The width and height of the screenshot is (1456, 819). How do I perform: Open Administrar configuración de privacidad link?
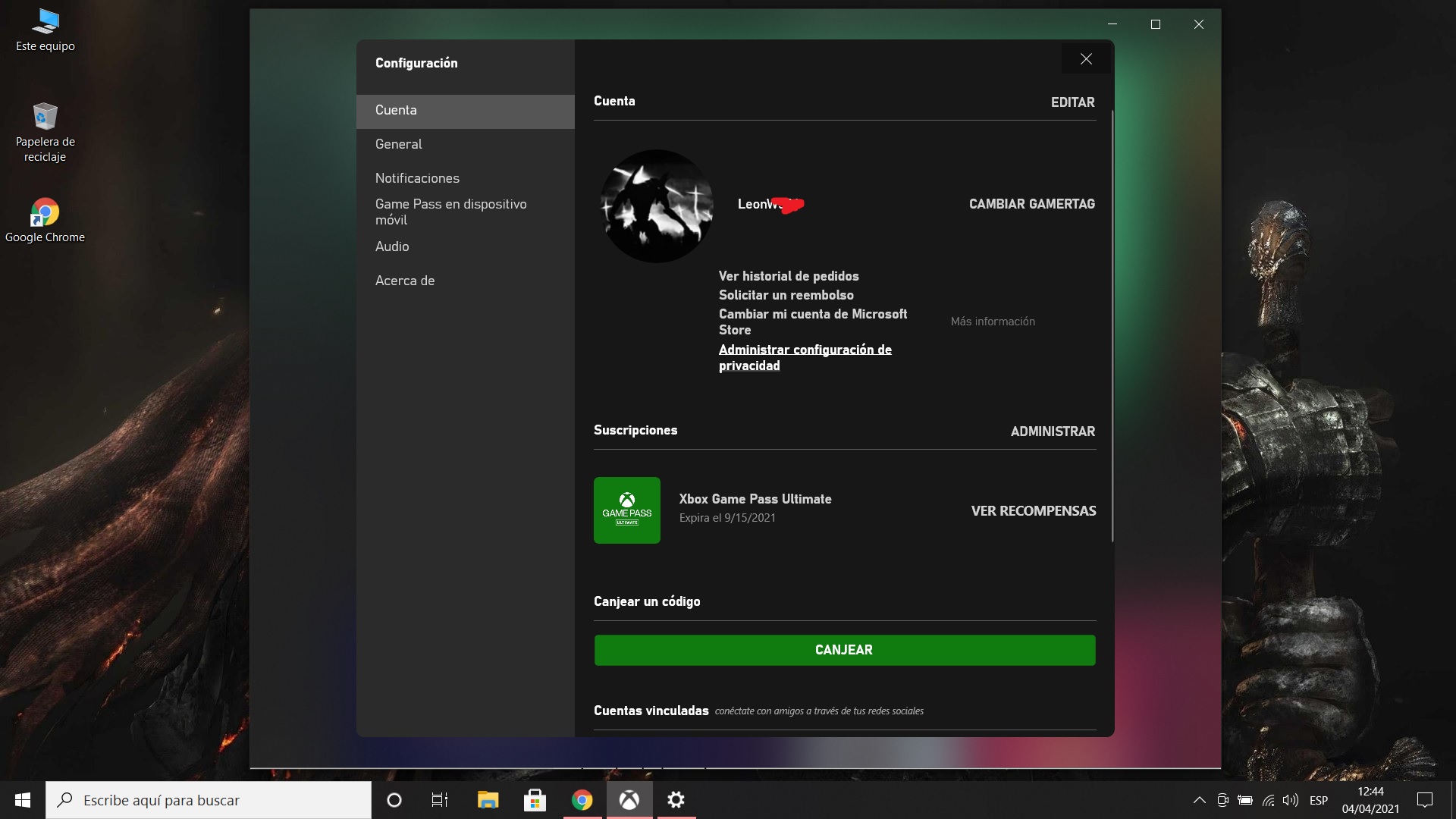pyautogui.click(x=805, y=357)
